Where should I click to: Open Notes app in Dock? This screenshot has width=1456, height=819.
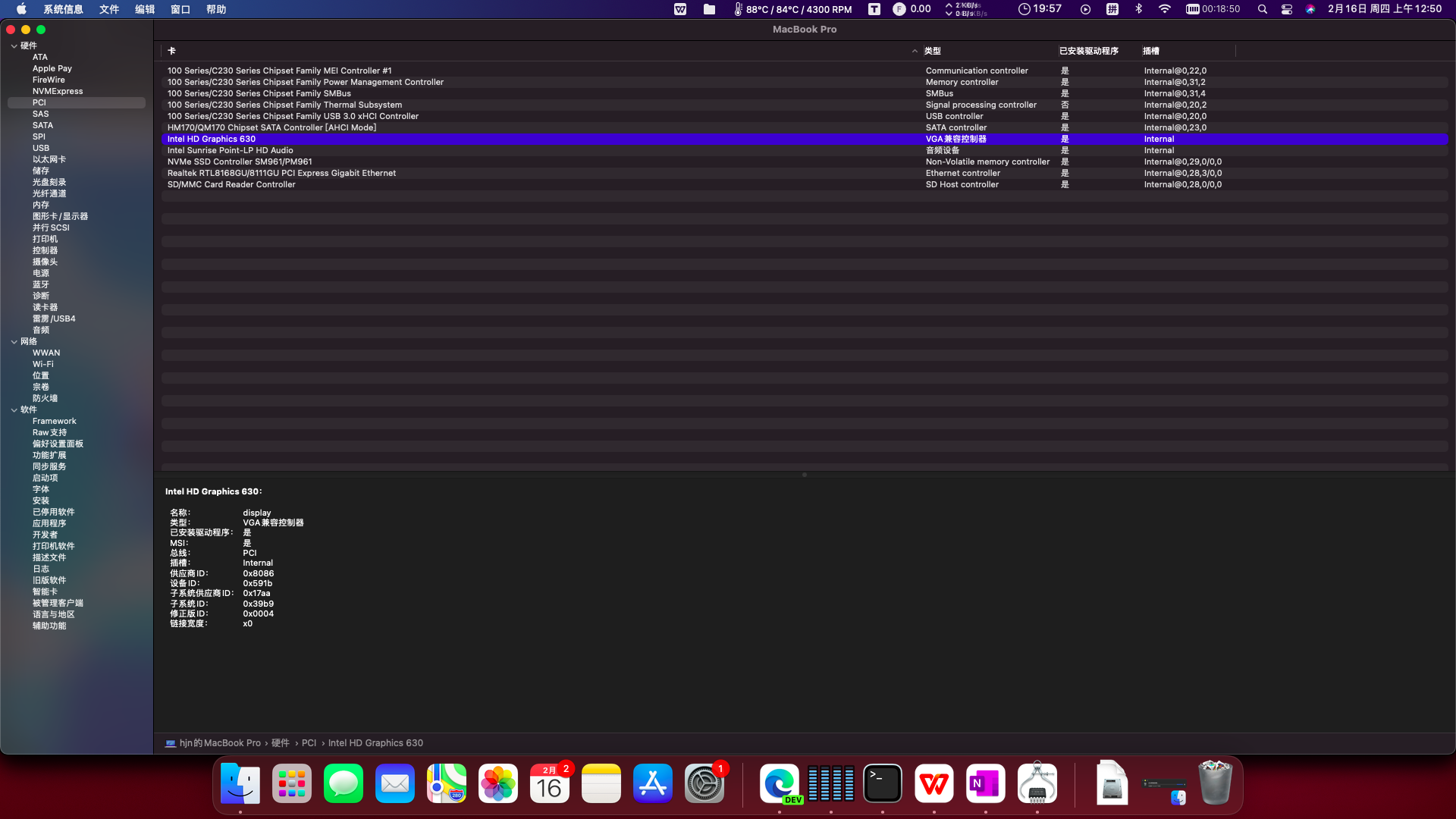[x=601, y=783]
